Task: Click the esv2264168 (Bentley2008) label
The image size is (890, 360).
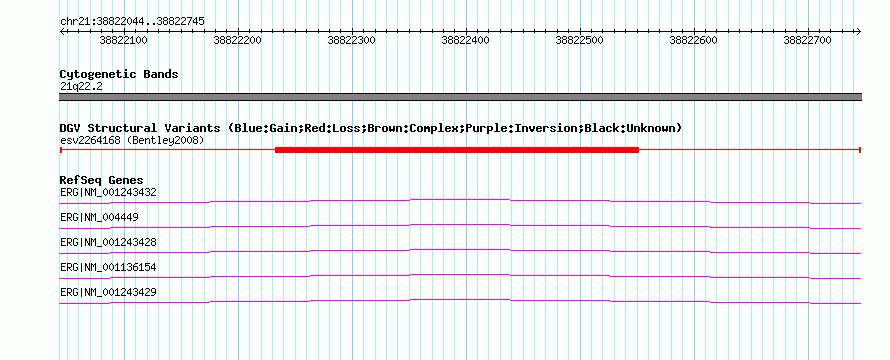Action: [x=132, y=140]
